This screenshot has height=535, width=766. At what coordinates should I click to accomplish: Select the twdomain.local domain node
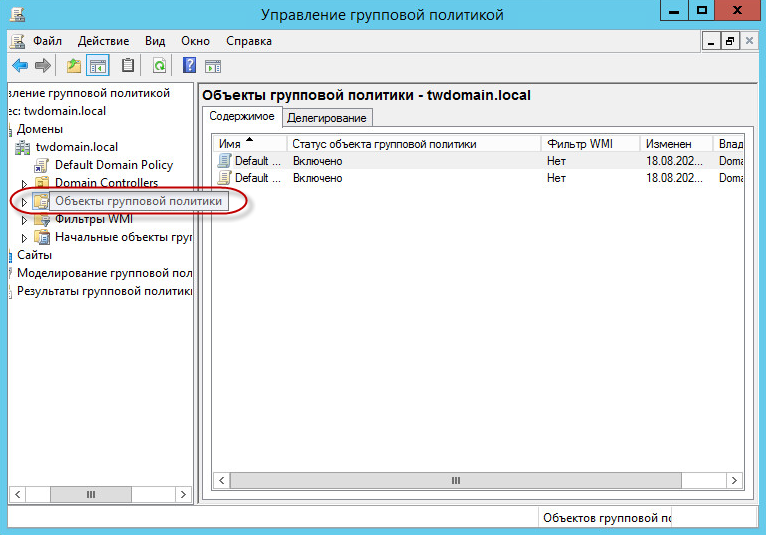point(76,147)
